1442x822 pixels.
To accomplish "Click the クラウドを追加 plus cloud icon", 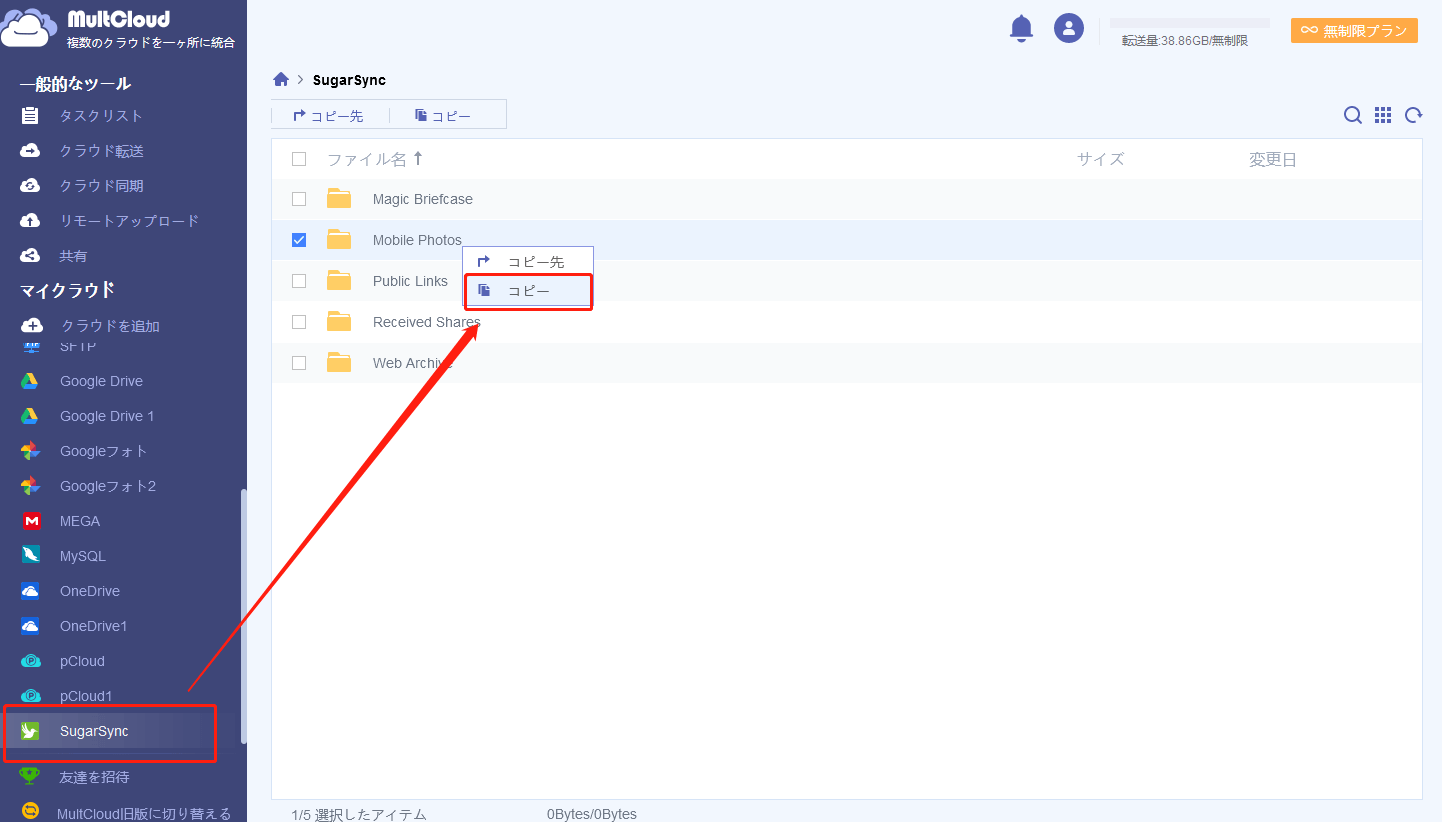I will (32, 325).
